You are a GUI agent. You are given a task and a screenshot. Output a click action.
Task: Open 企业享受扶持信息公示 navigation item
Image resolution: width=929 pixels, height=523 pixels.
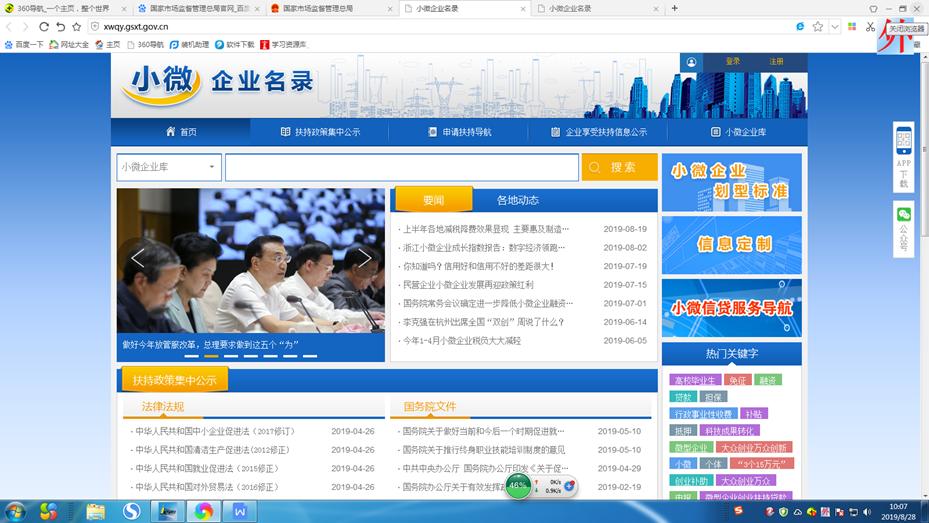point(598,132)
